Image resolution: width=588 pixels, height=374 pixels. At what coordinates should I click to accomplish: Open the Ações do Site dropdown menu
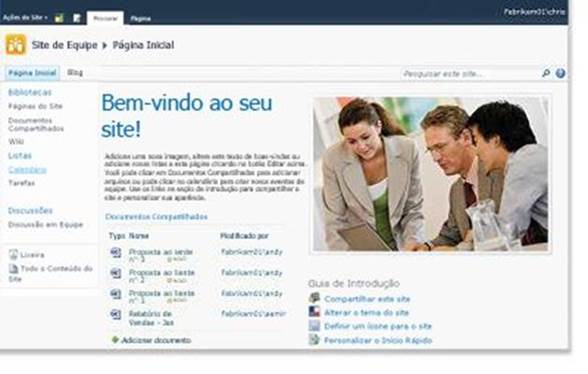point(25,18)
